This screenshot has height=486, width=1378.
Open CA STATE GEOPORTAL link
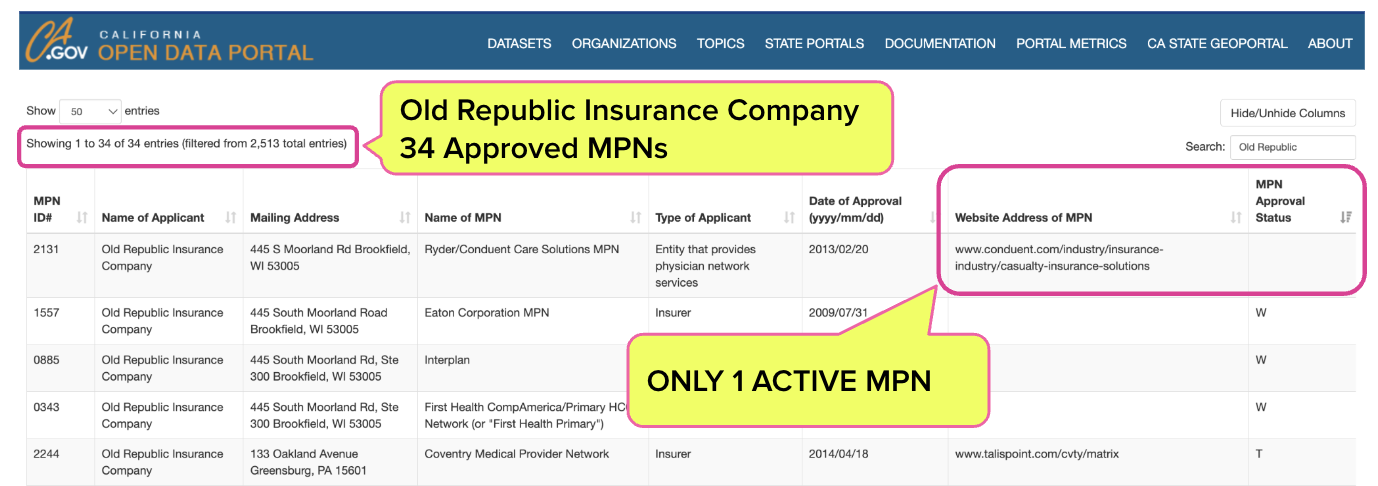click(x=1217, y=43)
